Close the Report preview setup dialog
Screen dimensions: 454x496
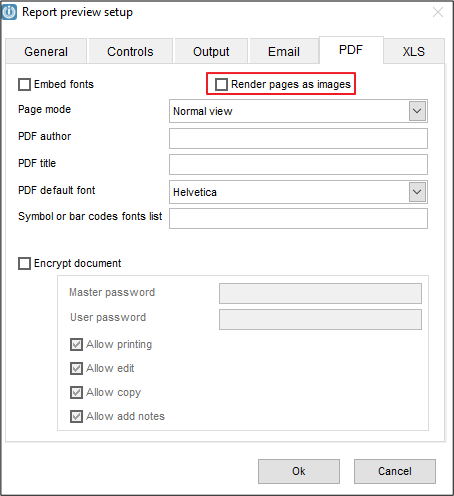438,12
